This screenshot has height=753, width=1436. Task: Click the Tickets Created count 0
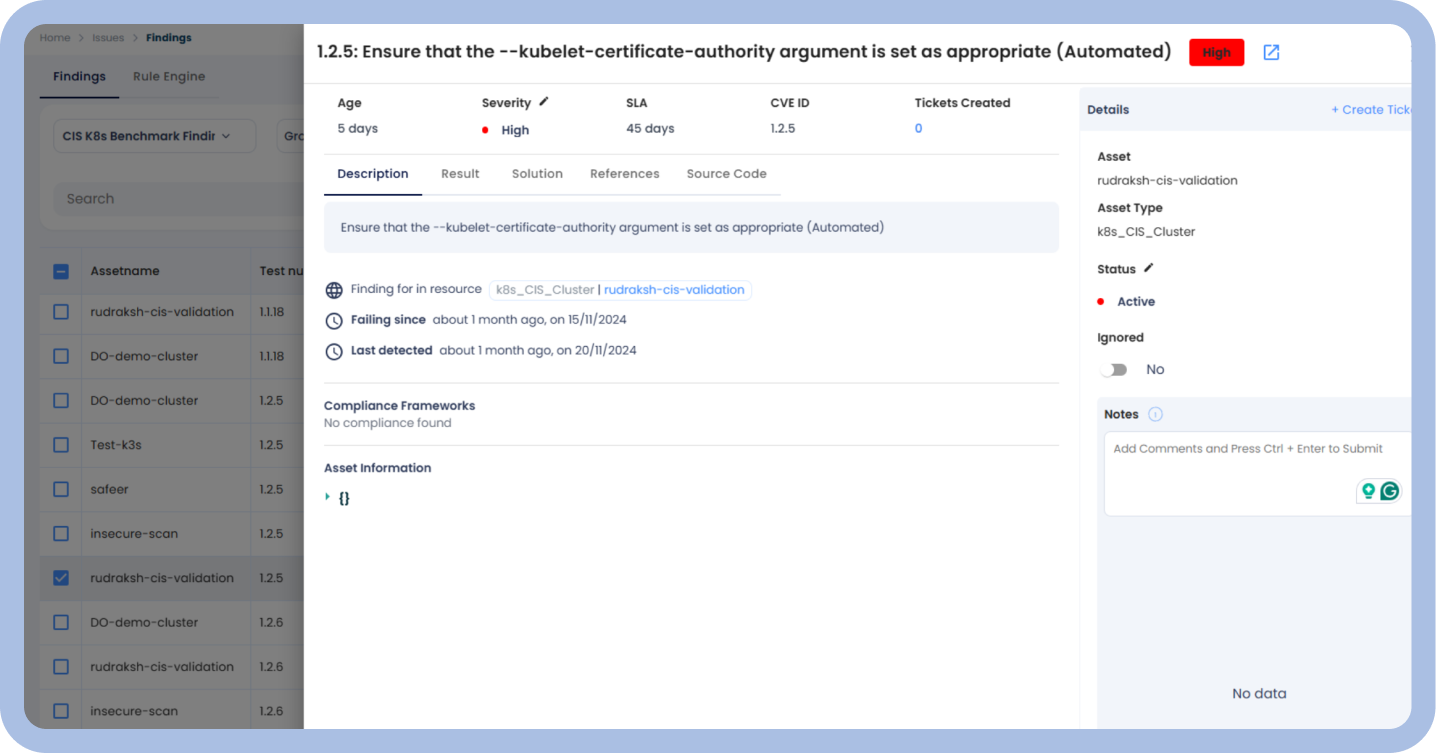click(918, 129)
